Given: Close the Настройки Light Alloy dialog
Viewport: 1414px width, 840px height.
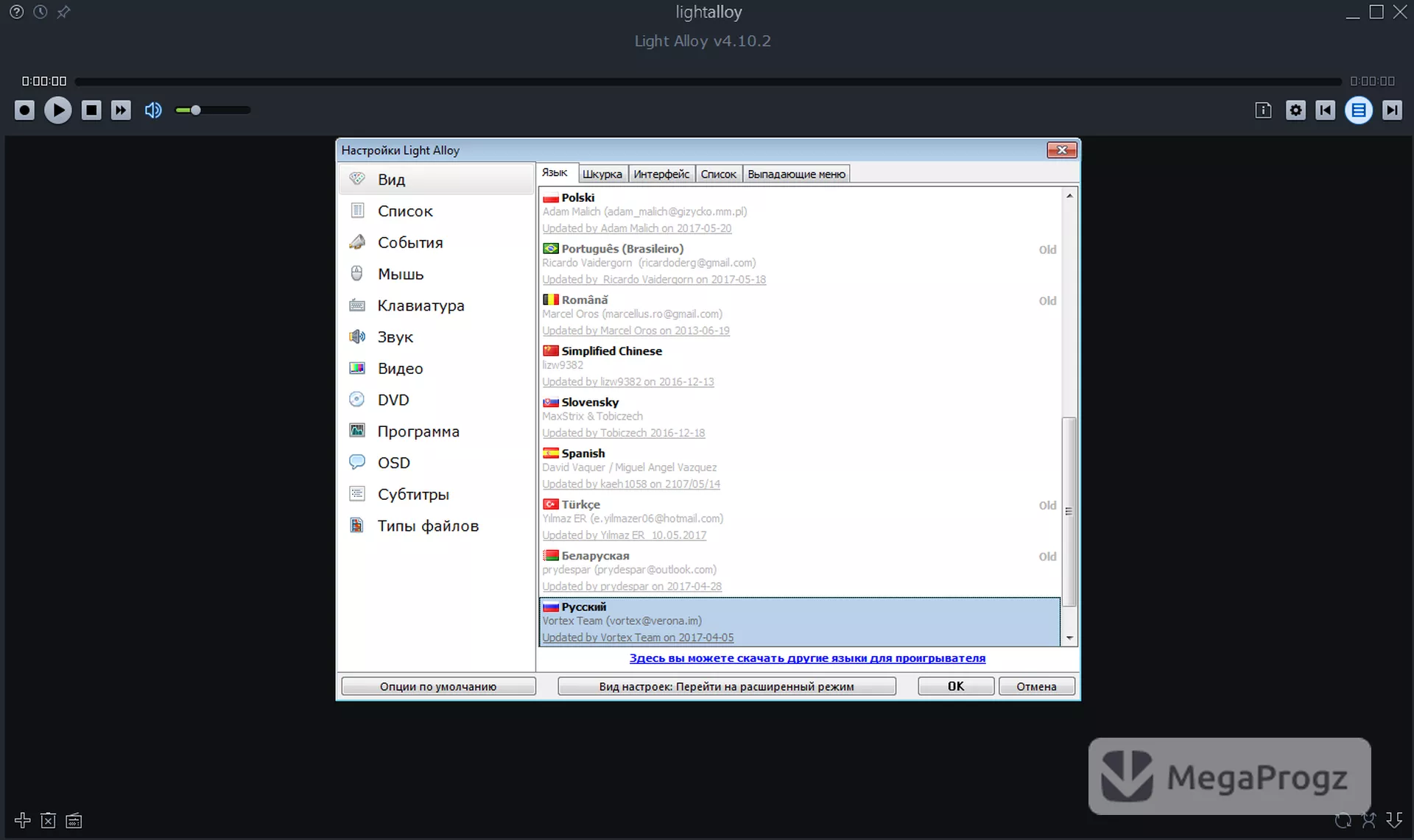Looking at the screenshot, I should coord(1062,150).
